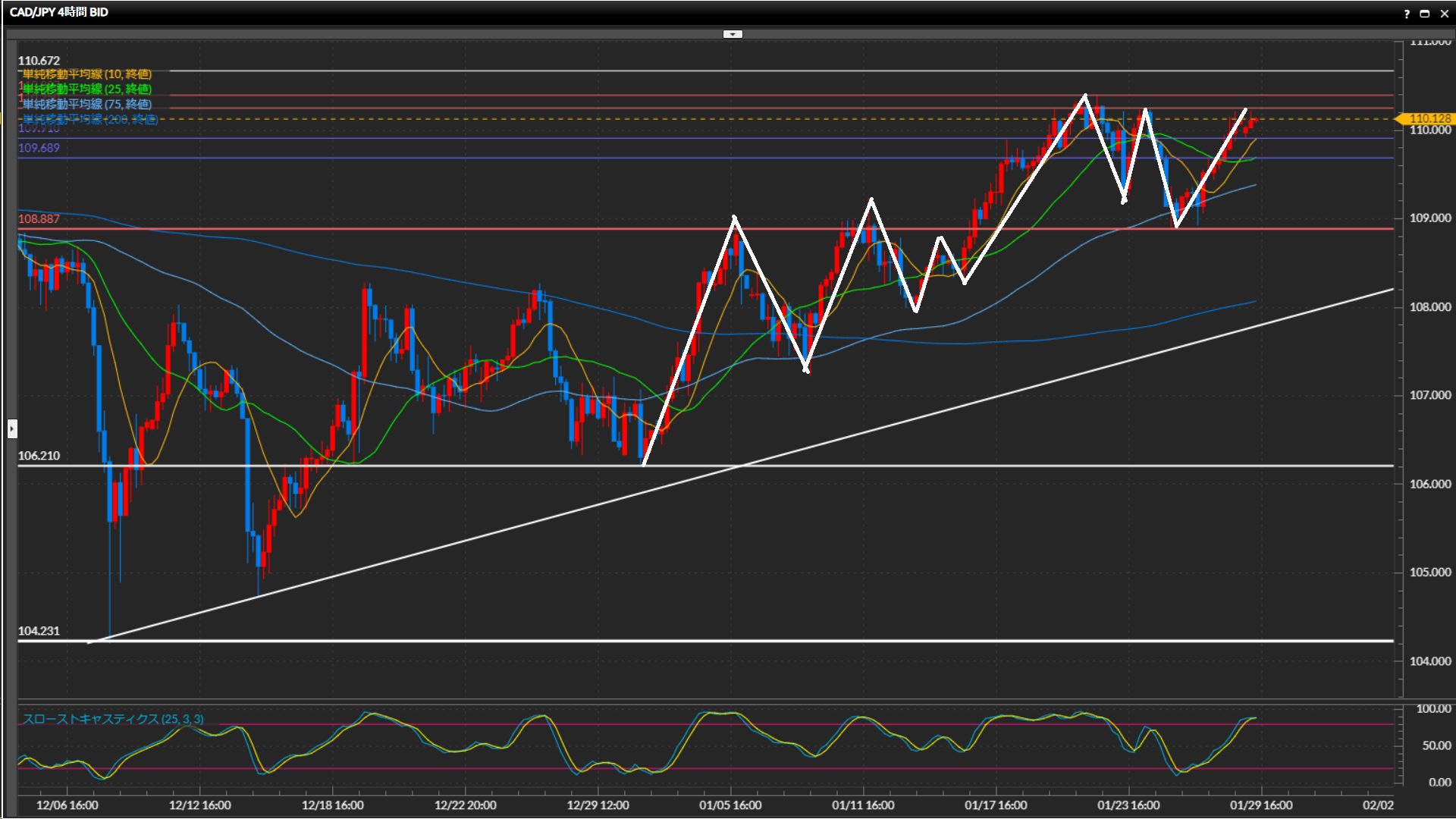Viewport: 1456px width, 819px height.
Task: Select the 25-period green moving average label
Action: (87, 89)
